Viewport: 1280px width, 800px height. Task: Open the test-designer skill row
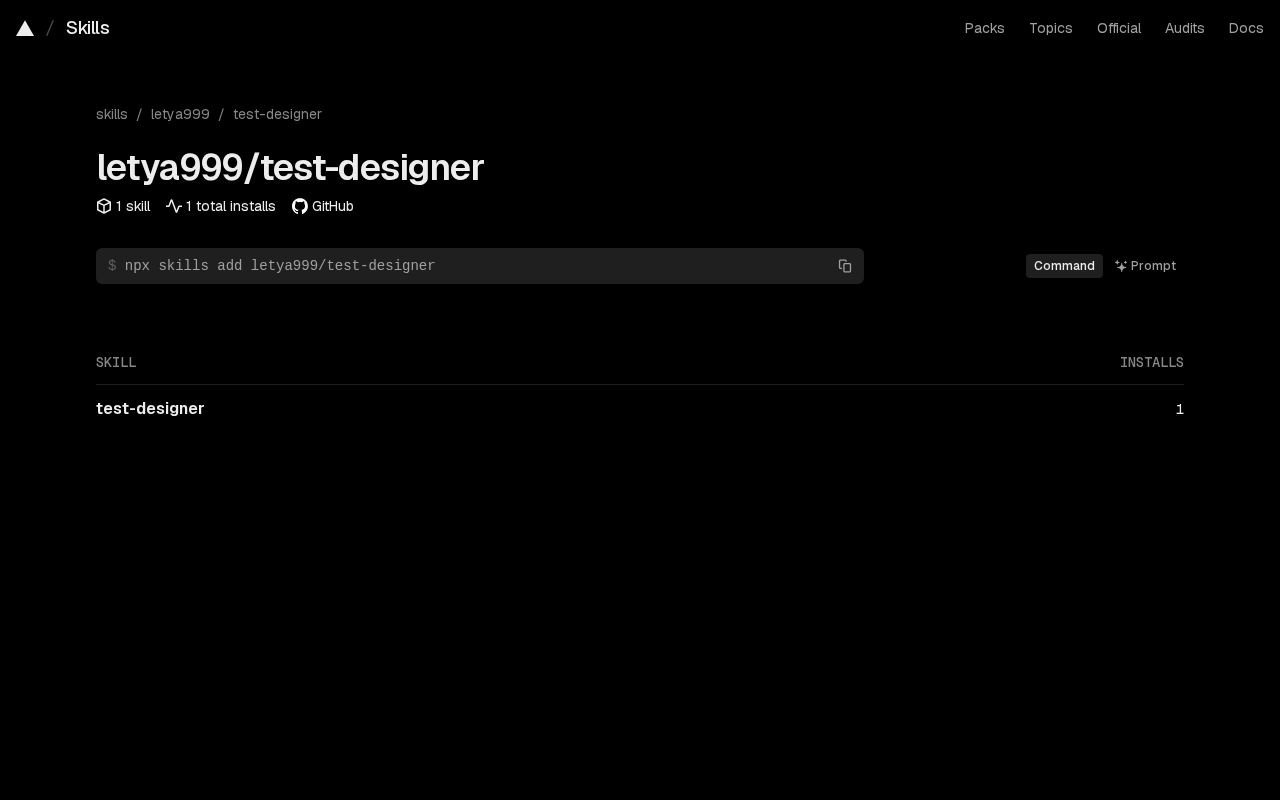pyautogui.click(x=640, y=409)
